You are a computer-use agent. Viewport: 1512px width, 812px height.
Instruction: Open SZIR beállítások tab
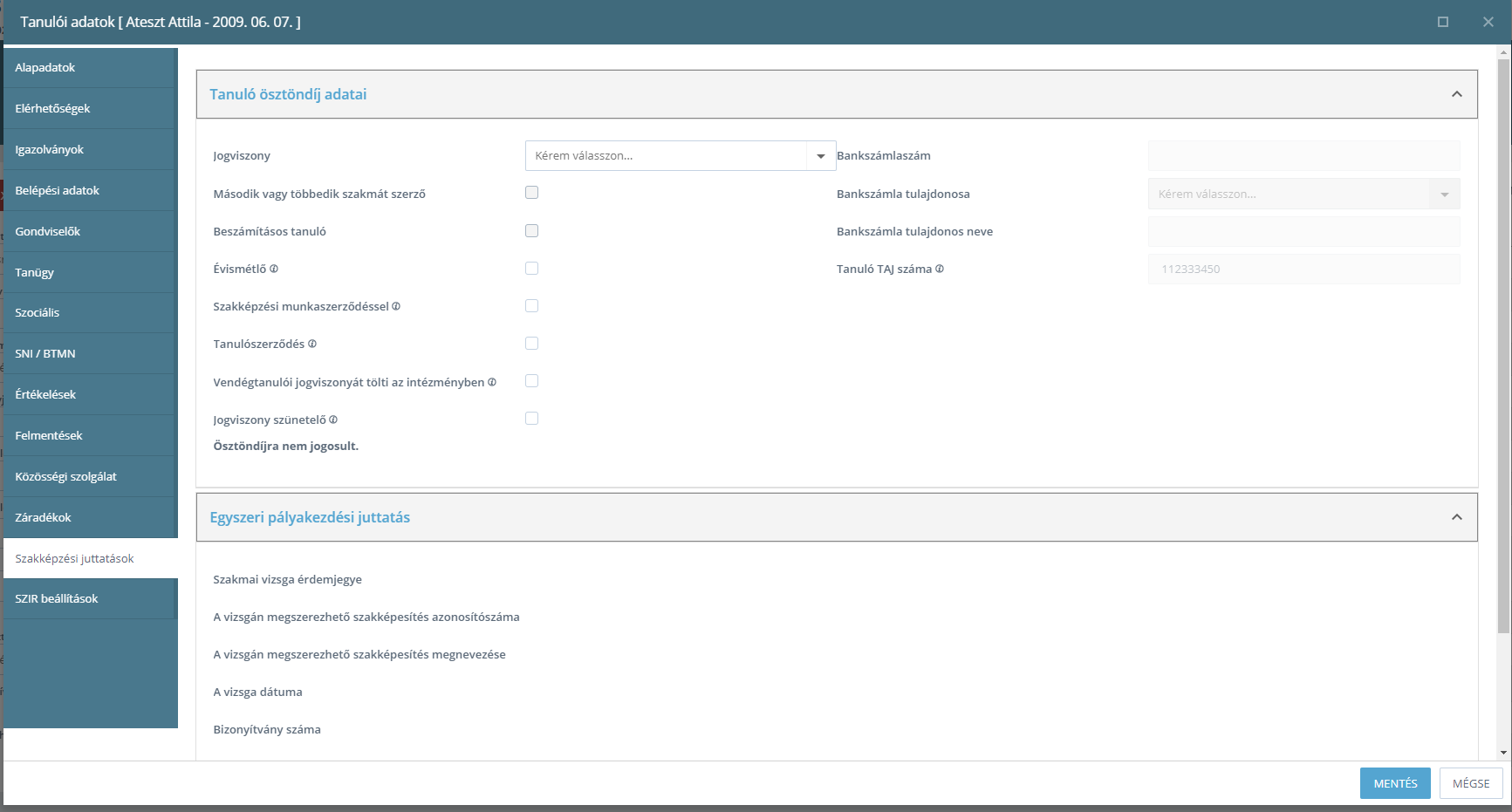point(90,598)
